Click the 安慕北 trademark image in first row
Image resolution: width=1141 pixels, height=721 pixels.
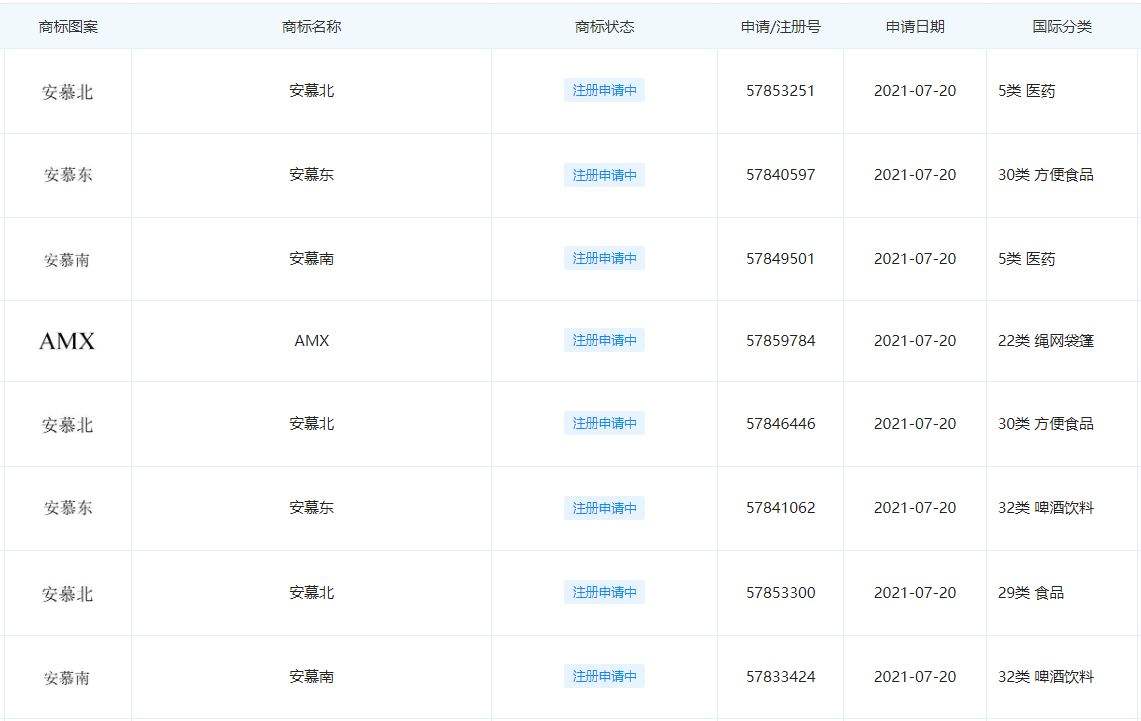(65, 90)
